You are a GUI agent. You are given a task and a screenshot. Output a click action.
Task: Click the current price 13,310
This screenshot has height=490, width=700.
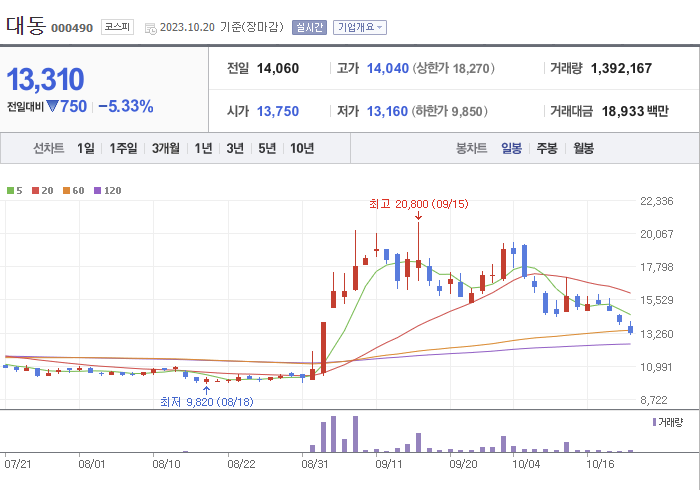pyautogui.click(x=45, y=79)
